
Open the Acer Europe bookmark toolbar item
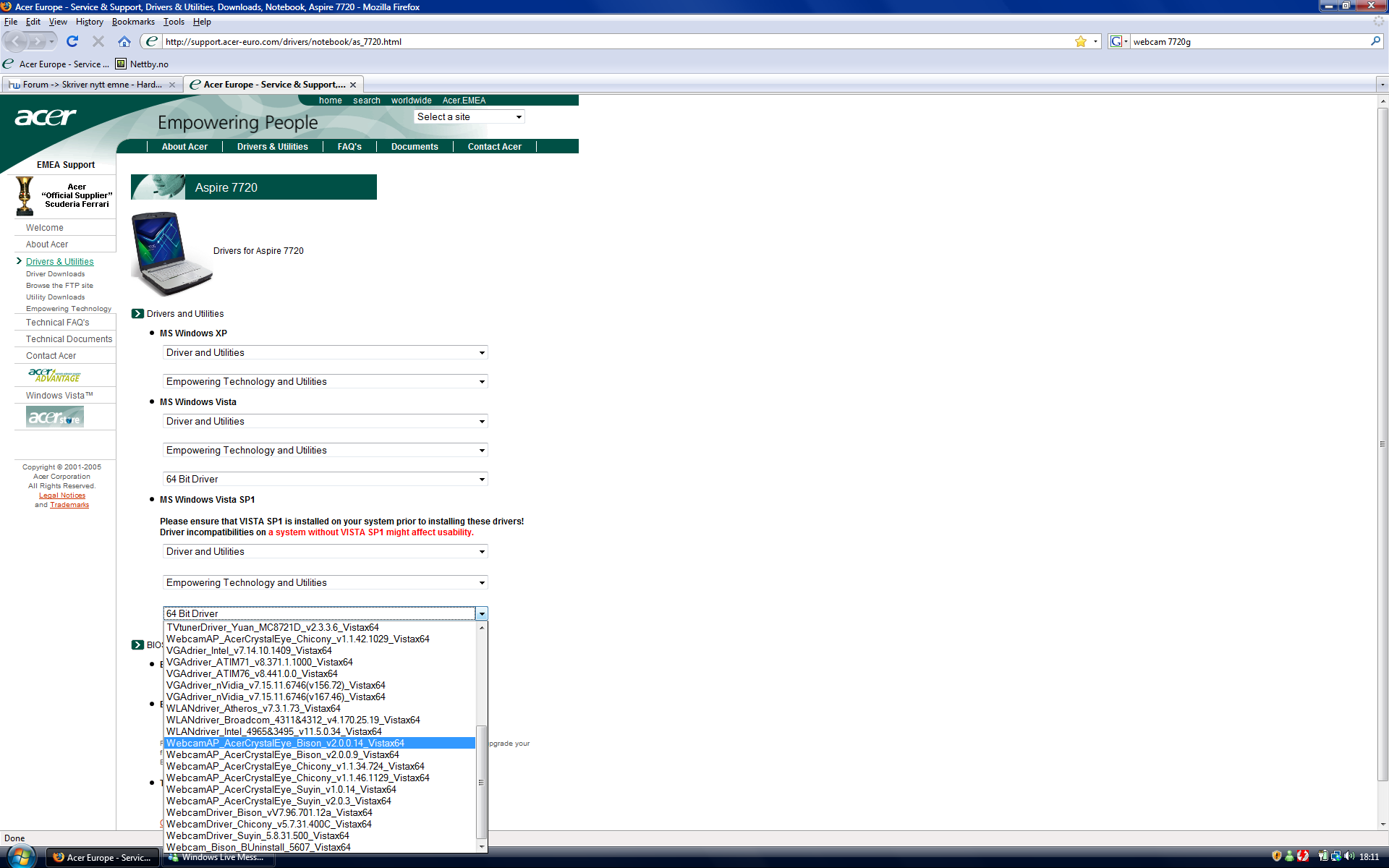point(56,64)
